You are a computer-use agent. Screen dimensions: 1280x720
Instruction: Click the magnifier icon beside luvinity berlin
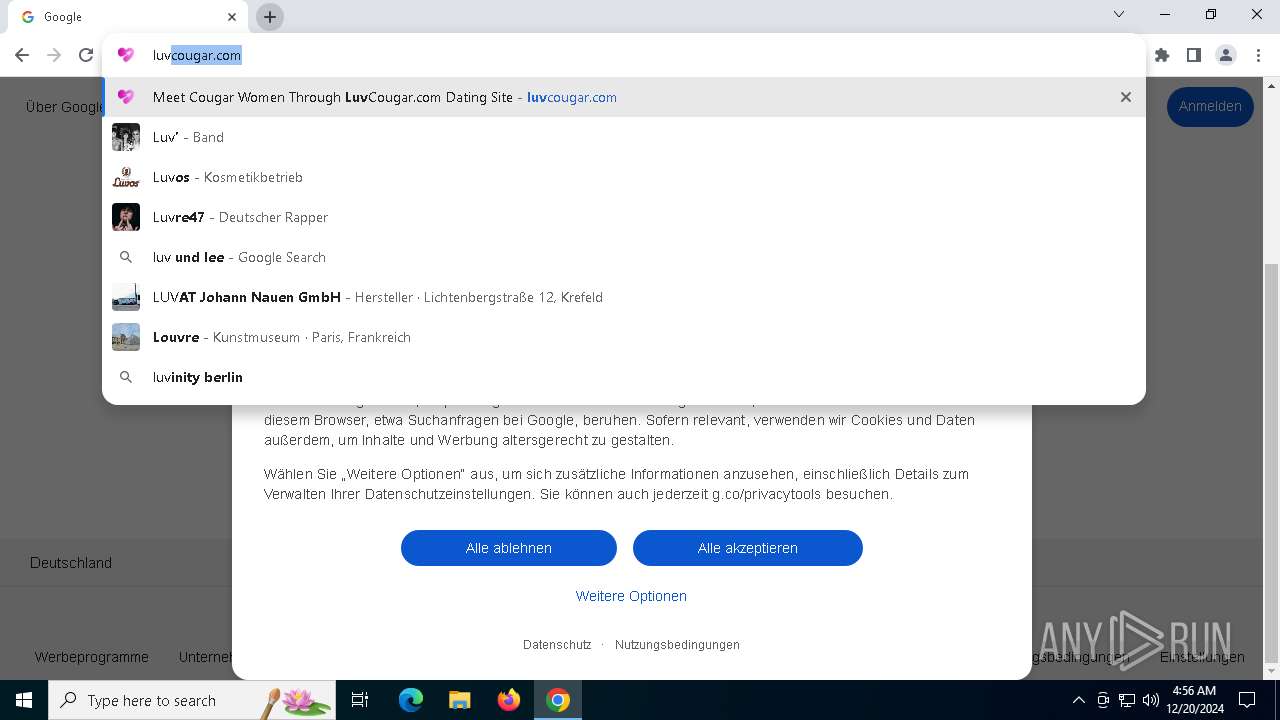[126, 377]
